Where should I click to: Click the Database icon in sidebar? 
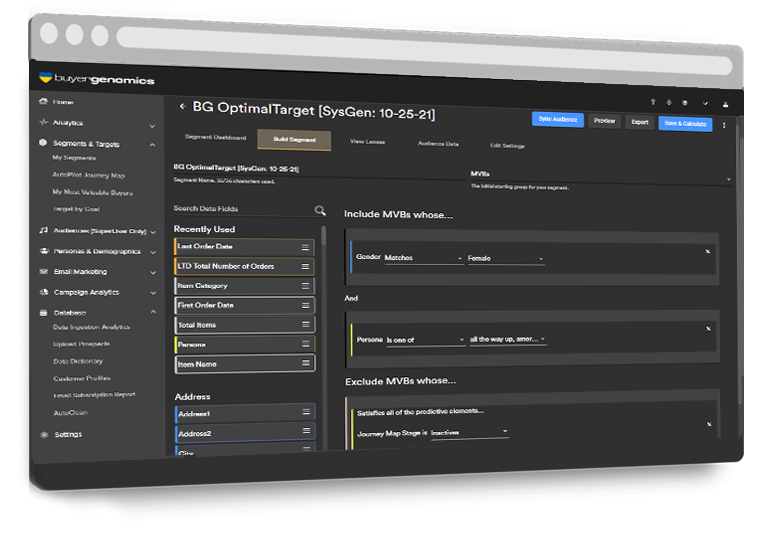pos(44,313)
